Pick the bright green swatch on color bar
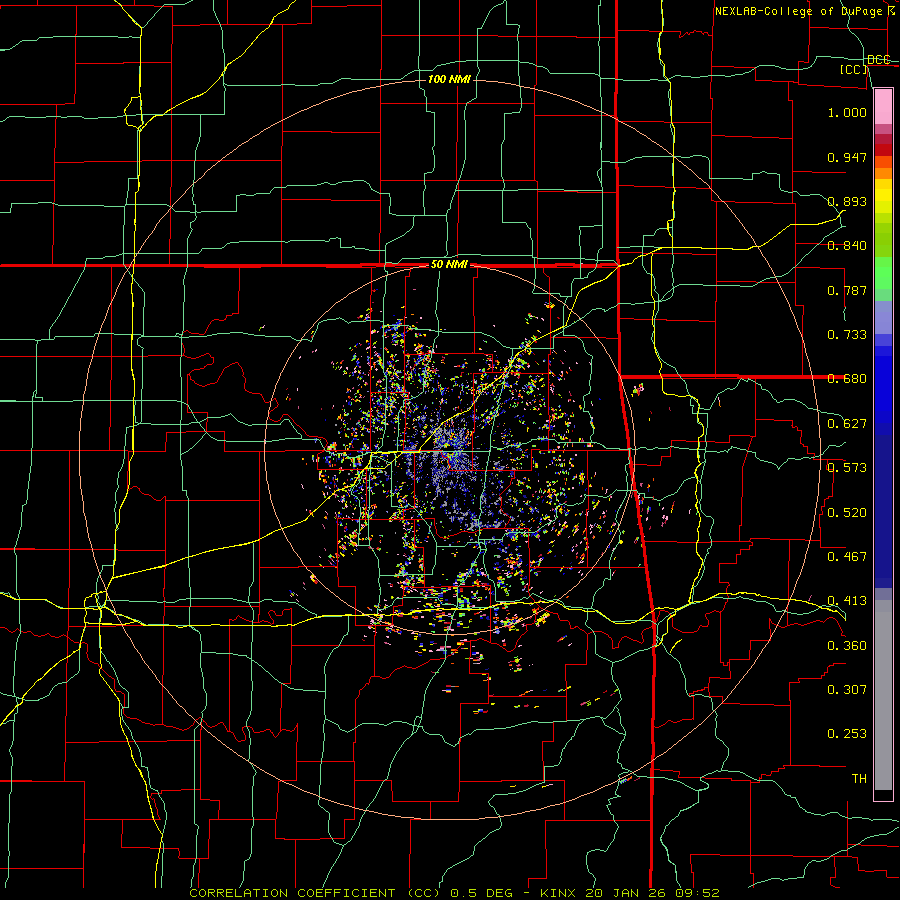900x900 pixels. pos(883,273)
